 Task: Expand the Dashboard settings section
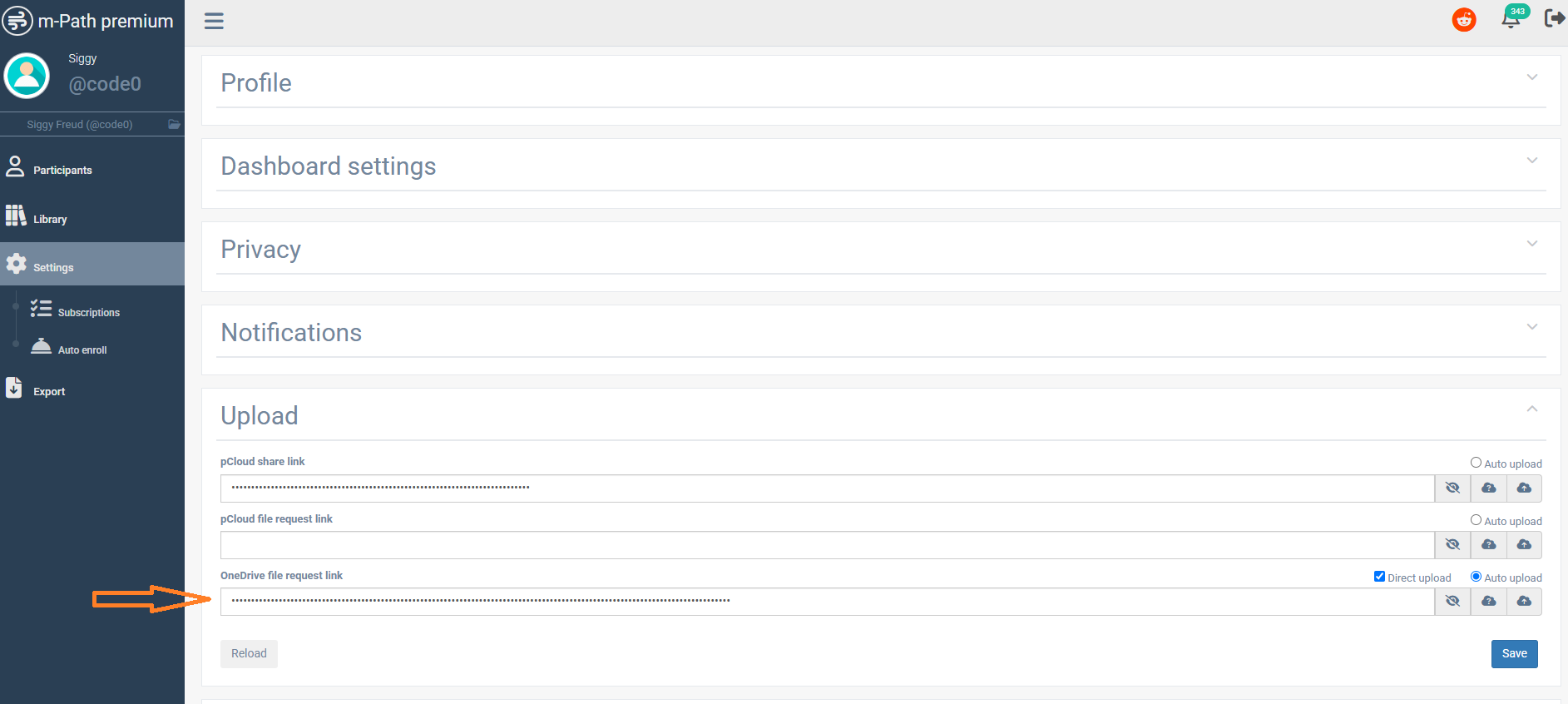coord(1531,161)
